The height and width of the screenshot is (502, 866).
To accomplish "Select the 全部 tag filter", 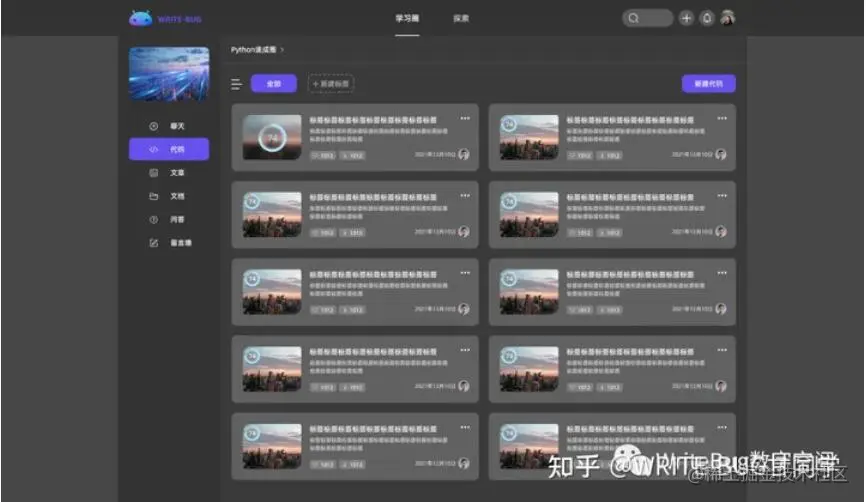I will (274, 84).
